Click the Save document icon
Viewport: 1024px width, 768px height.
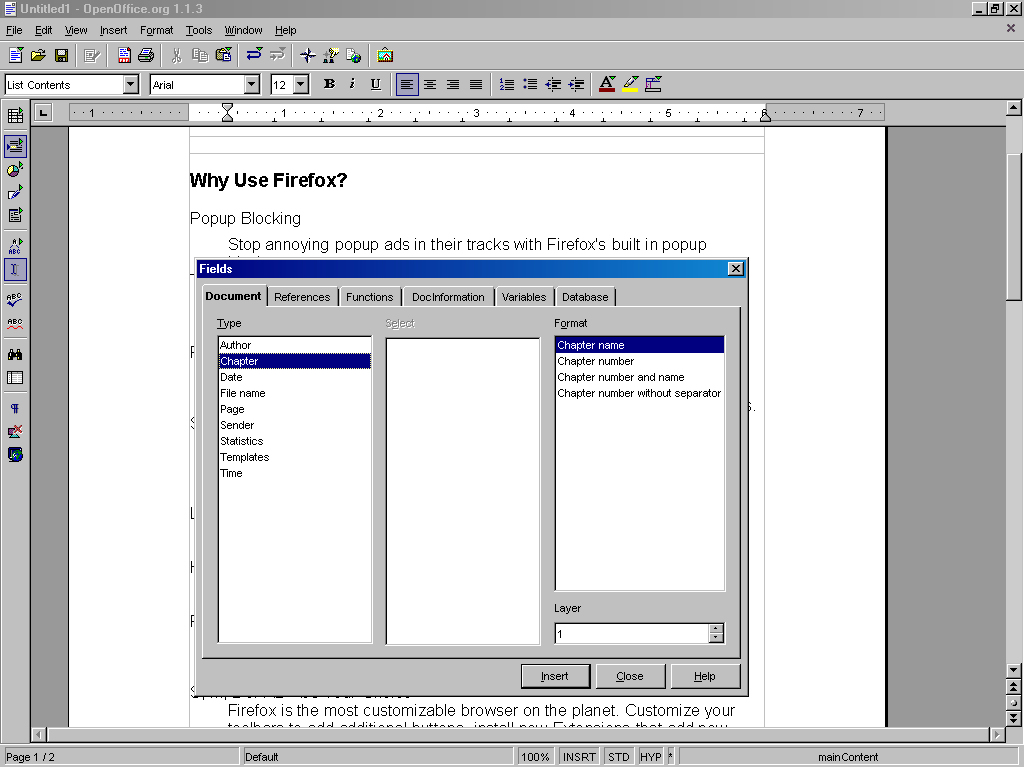61,55
